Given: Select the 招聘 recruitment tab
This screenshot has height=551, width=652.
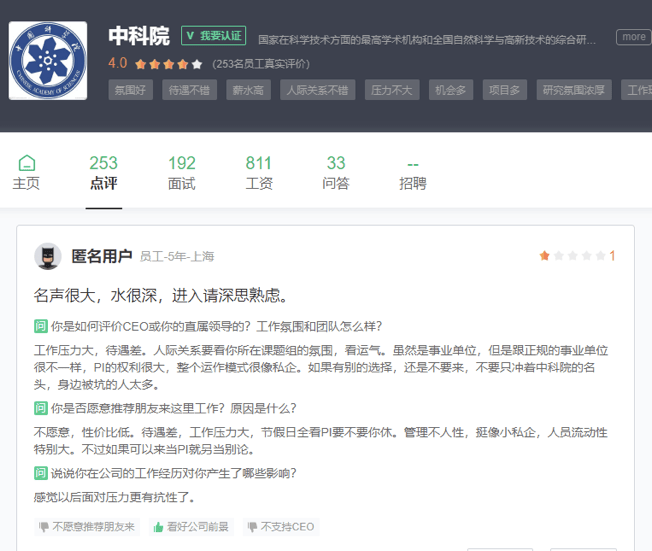Looking at the screenshot, I should [x=413, y=173].
